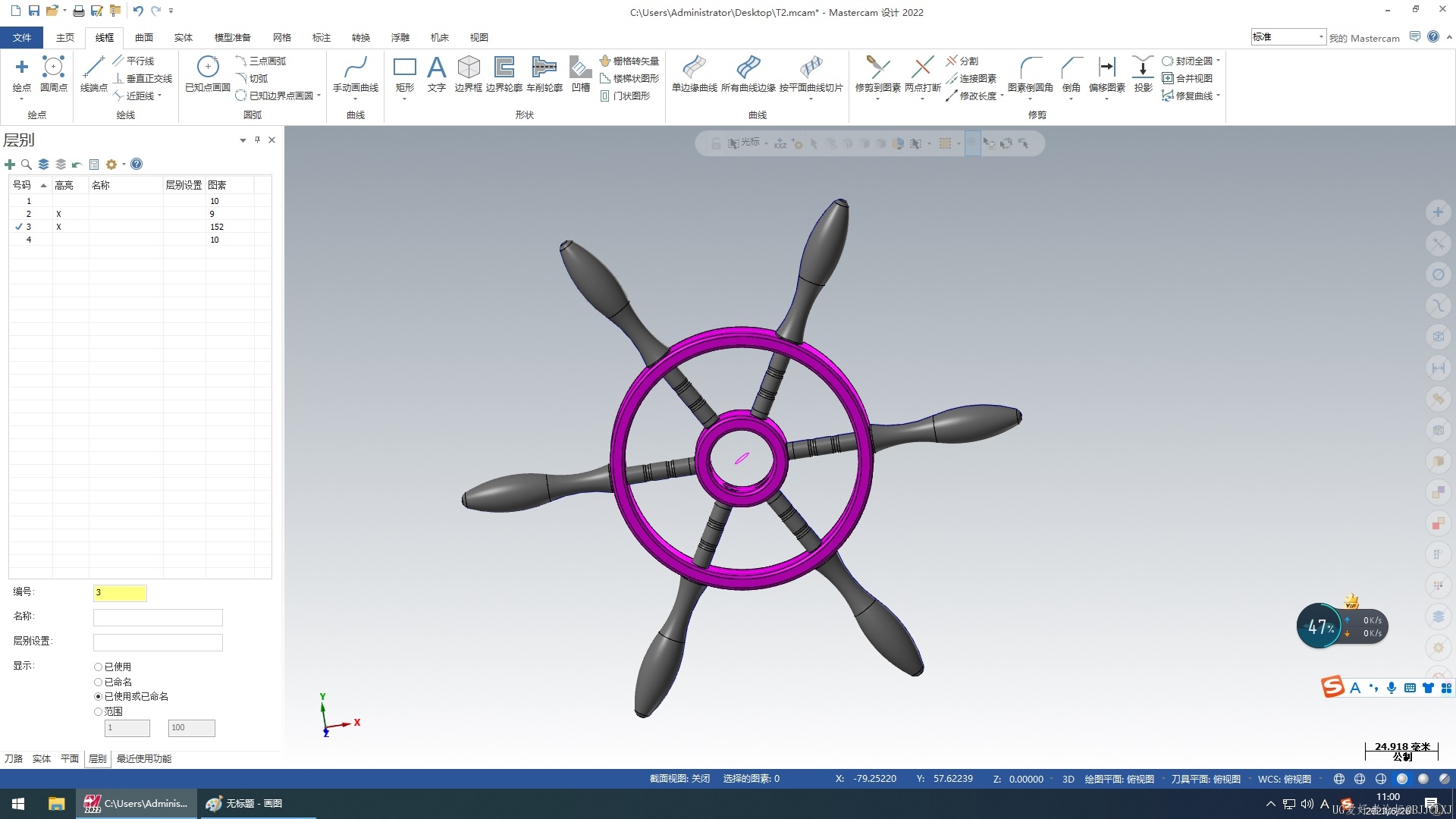
Task: Select the 已知点画圆 circle tool
Action: [x=208, y=74]
